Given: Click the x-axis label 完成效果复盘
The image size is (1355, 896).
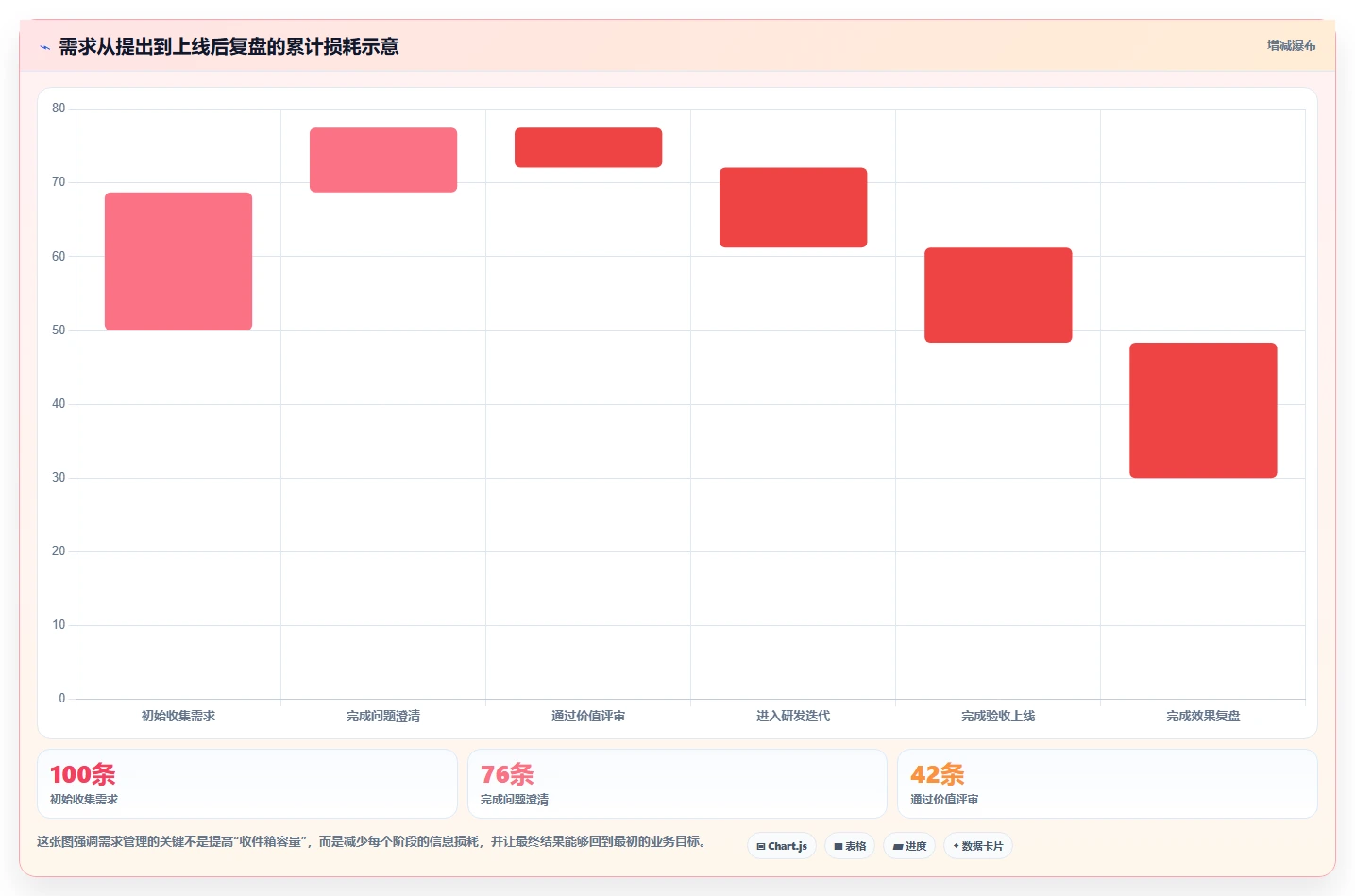Looking at the screenshot, I should [1203, 716].
